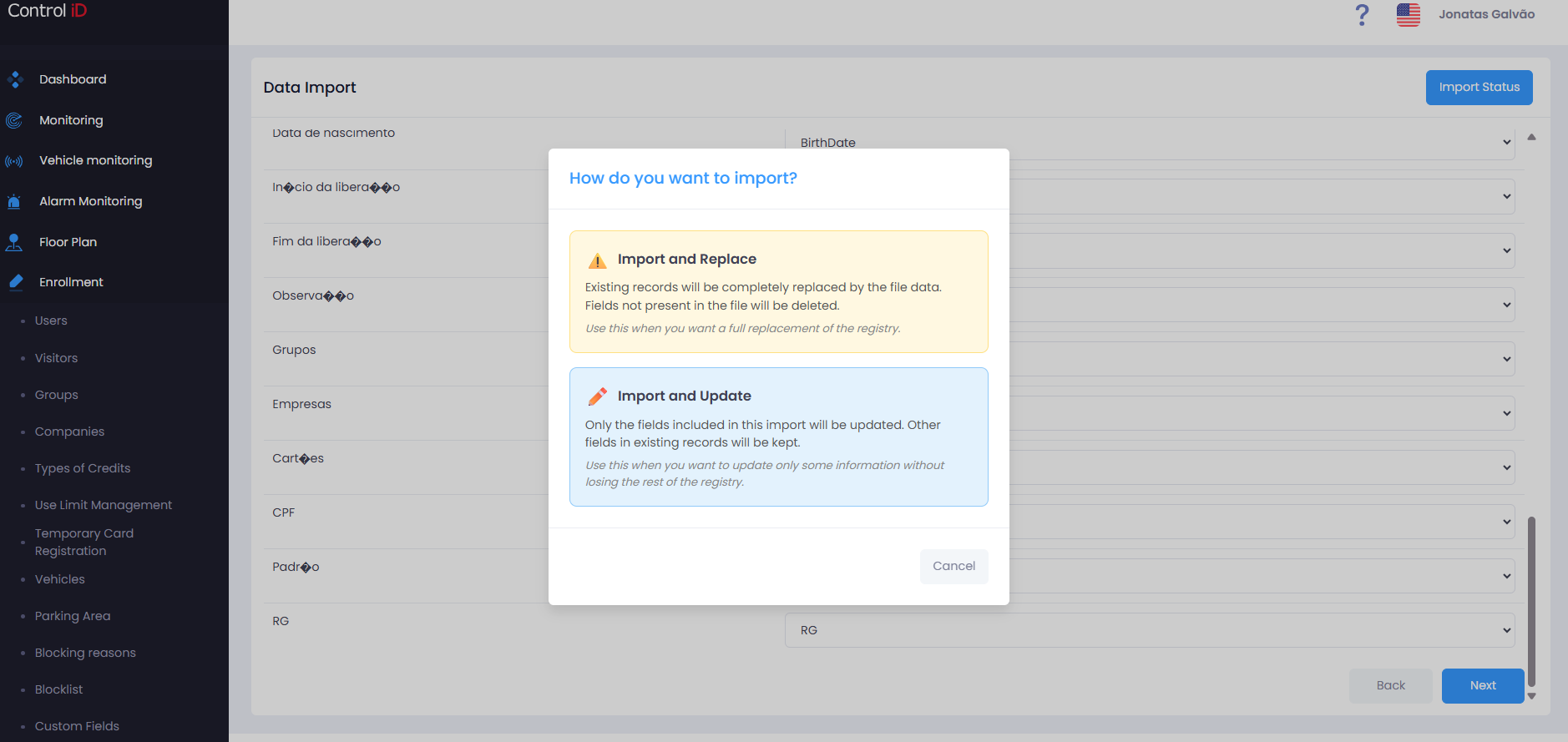This screenshot has width=1568, height=742.
Task: Open Visitors submenu entry
Action: (56, 358)
